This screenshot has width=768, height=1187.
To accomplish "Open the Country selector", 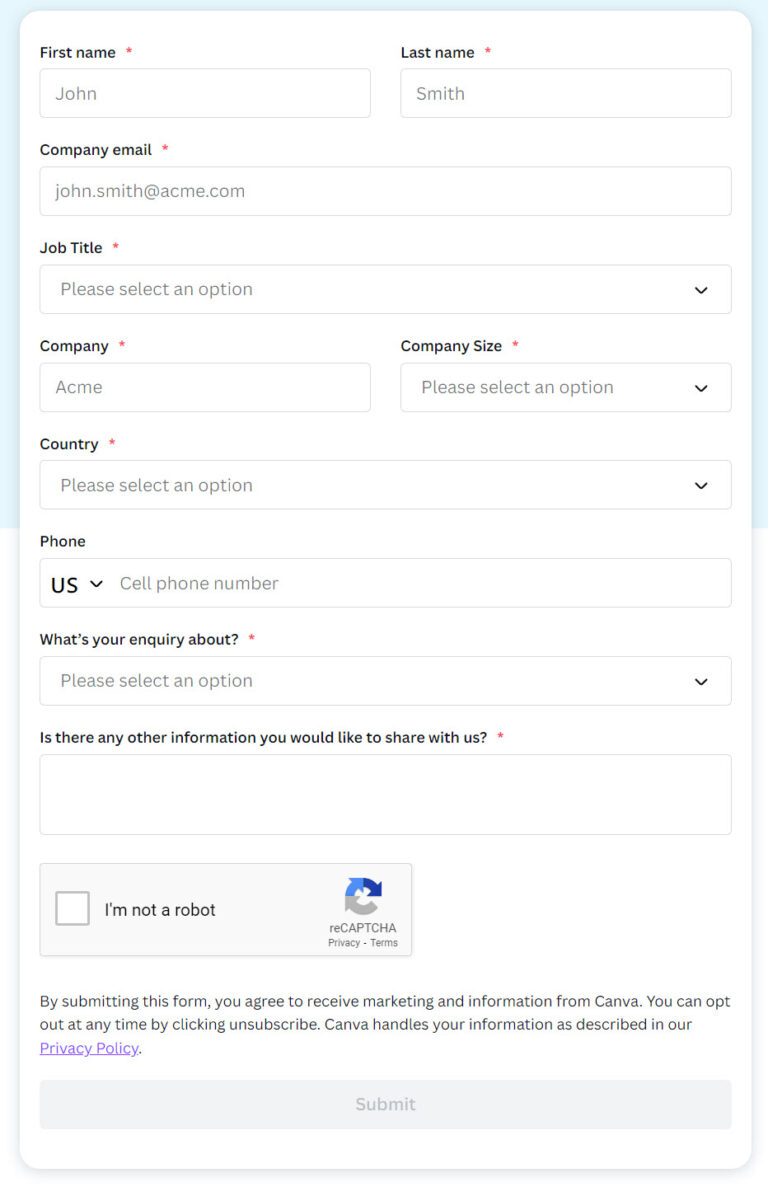I will click(385, 485).
